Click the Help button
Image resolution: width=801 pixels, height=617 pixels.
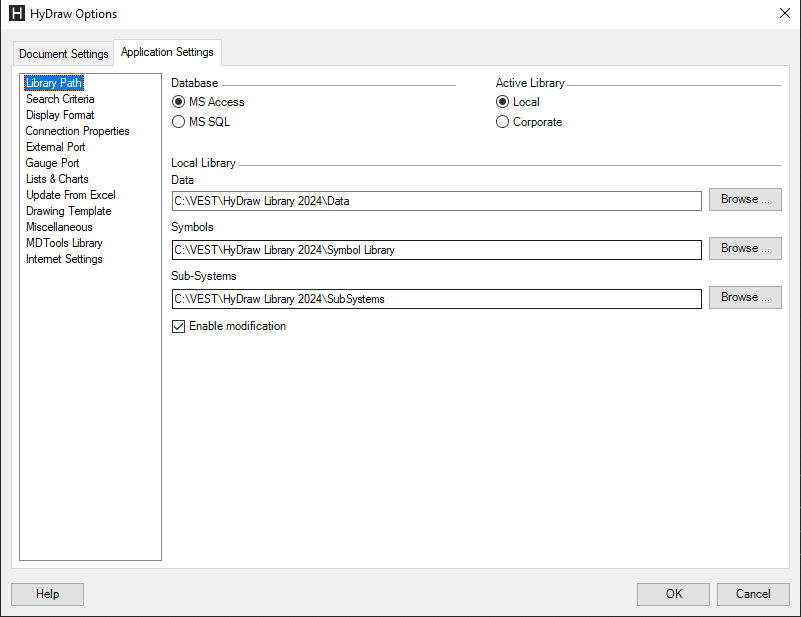[48, 594]
